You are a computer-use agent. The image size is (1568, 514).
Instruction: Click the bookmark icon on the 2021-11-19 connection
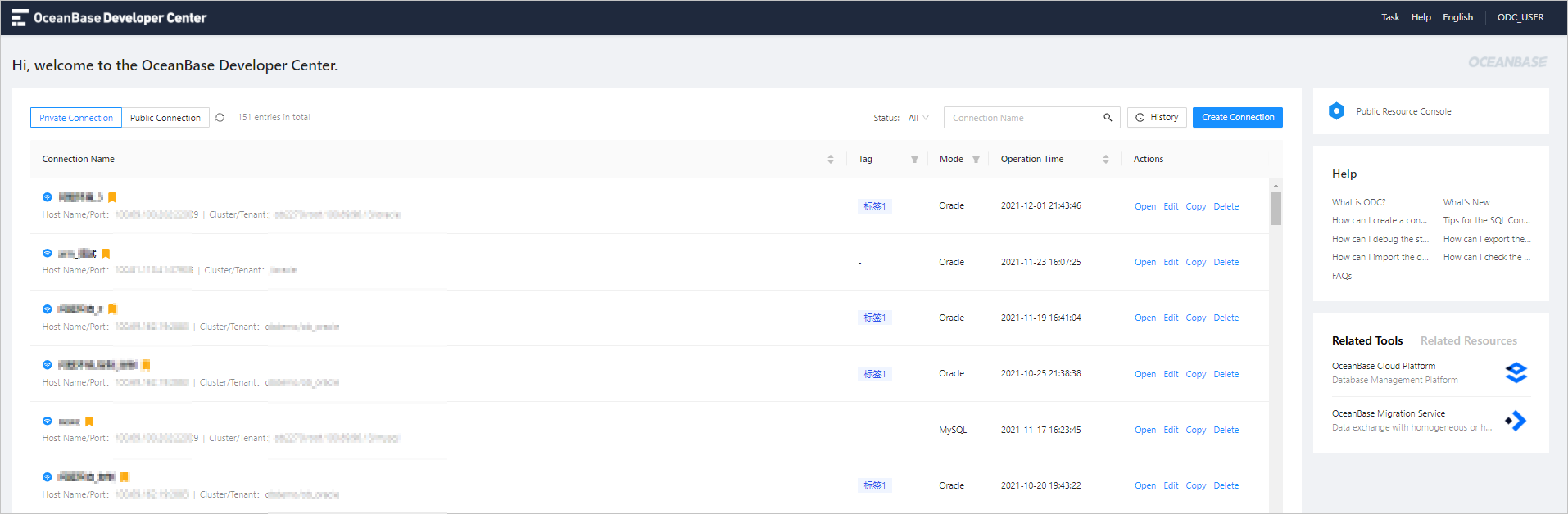[112, 309]
